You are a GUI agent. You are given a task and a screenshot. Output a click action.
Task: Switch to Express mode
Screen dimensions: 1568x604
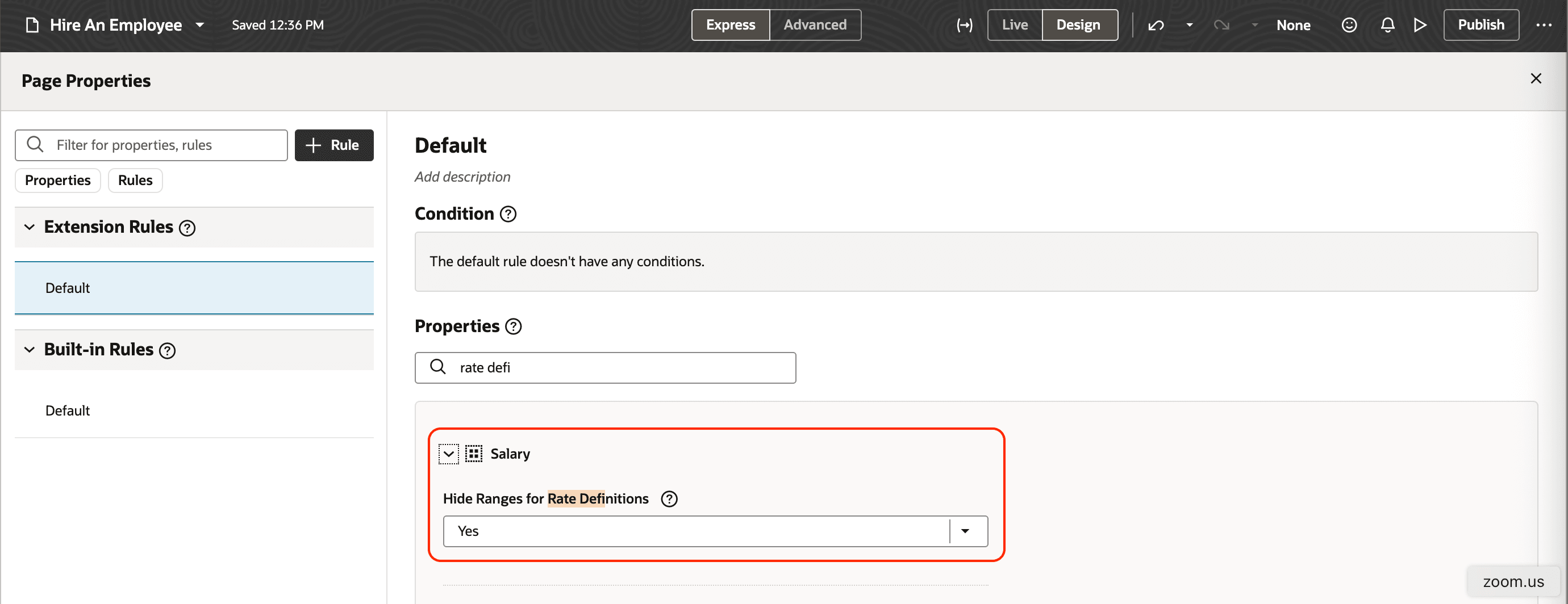tap(730, 25)
